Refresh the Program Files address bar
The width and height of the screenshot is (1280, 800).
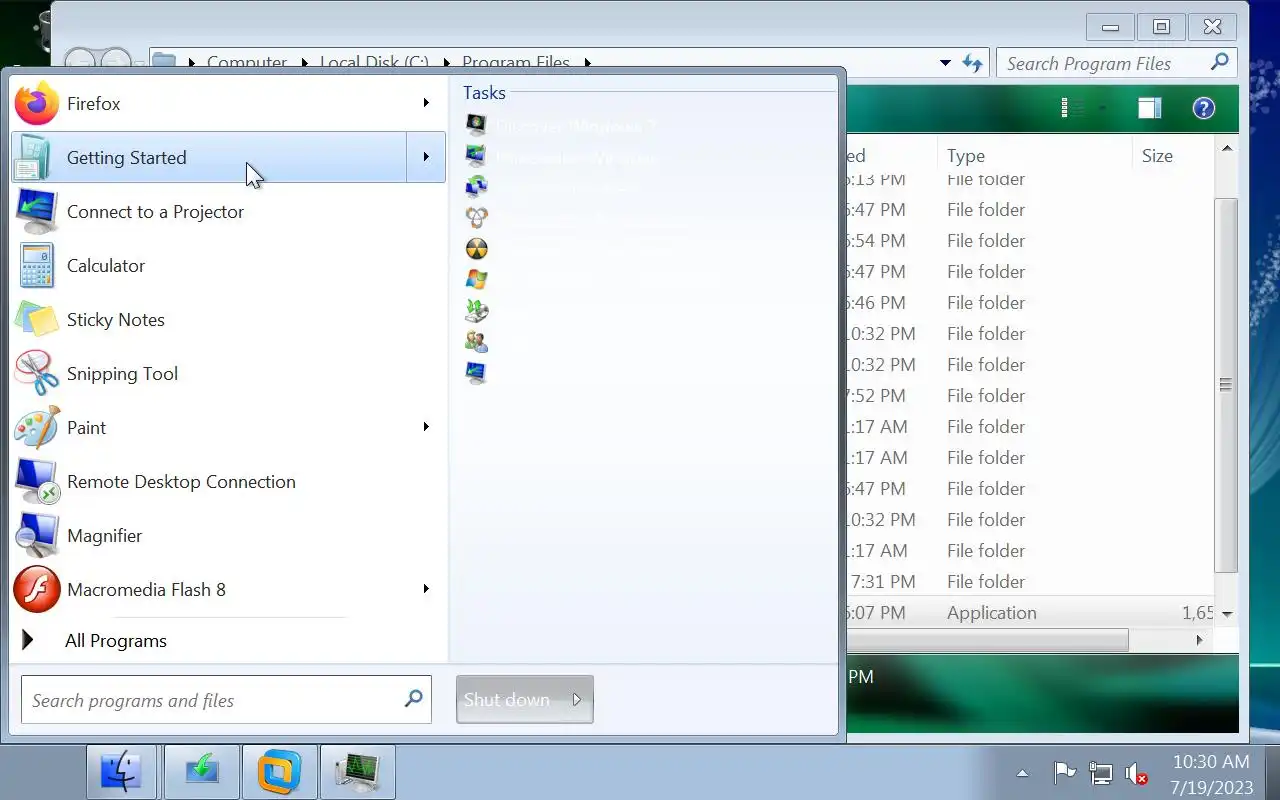[x=972, y=63]
